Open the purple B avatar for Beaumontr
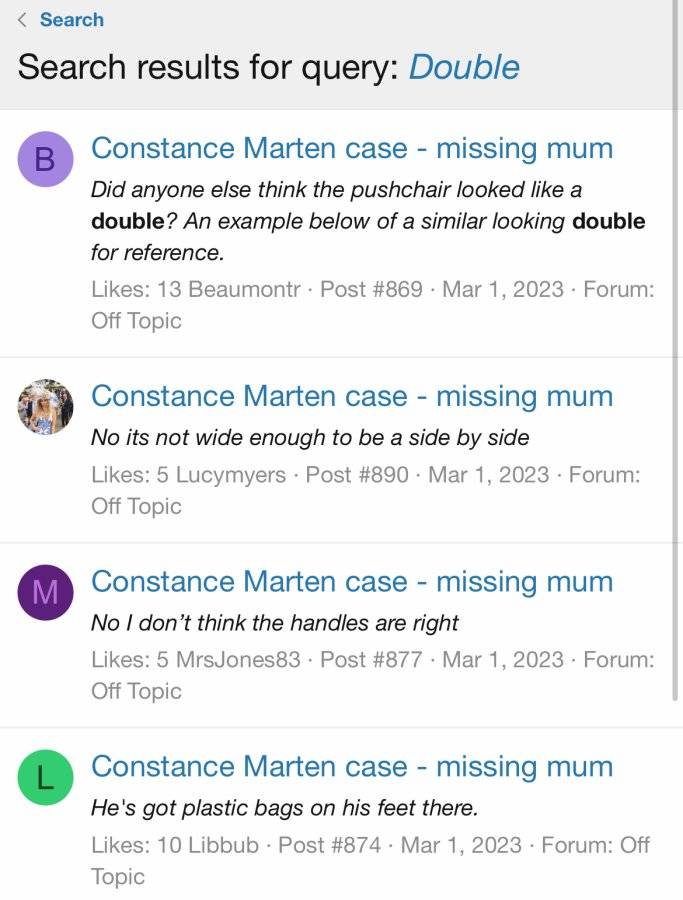The image size is (683, 900). [x=45, y=160]
